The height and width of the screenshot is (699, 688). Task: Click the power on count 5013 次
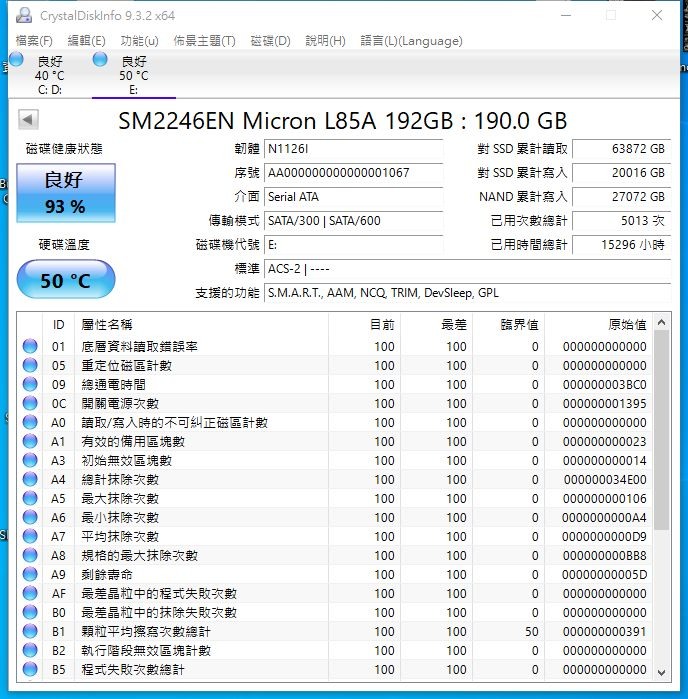point(622,221)
